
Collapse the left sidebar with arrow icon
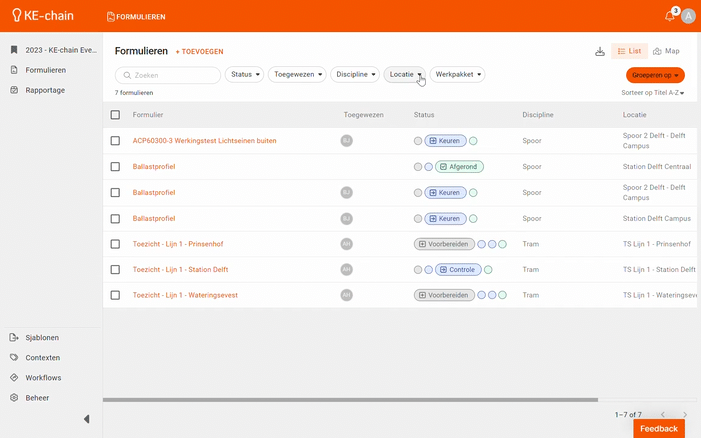[x=86, y=419]
